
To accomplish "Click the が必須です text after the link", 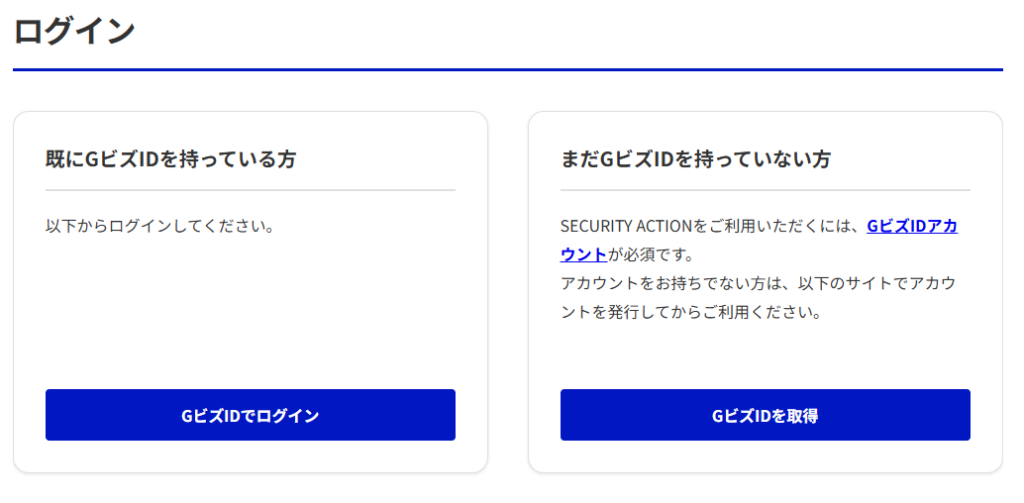I will [x=650, y=255].
